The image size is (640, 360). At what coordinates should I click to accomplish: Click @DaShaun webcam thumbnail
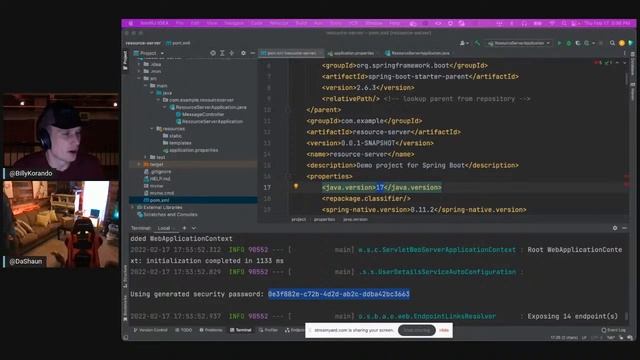pyautogui.click(x=61, y=224)
